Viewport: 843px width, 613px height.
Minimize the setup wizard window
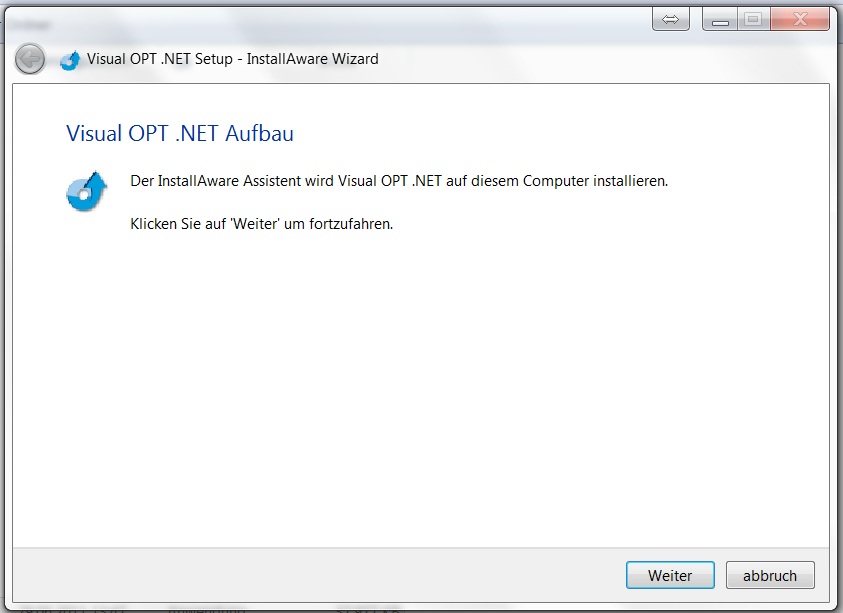(720, 20)
